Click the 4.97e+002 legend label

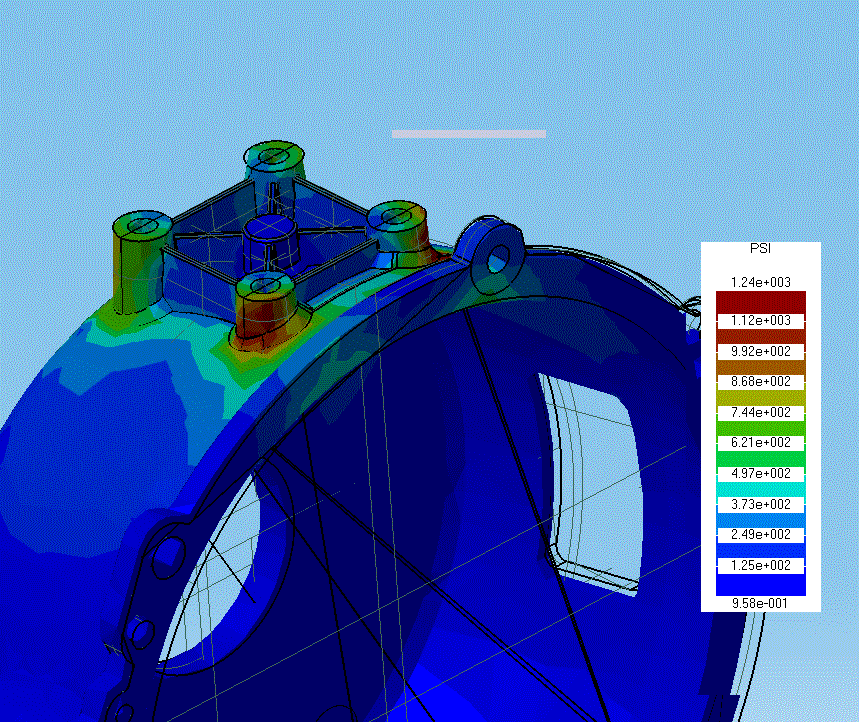coord(760,473)
